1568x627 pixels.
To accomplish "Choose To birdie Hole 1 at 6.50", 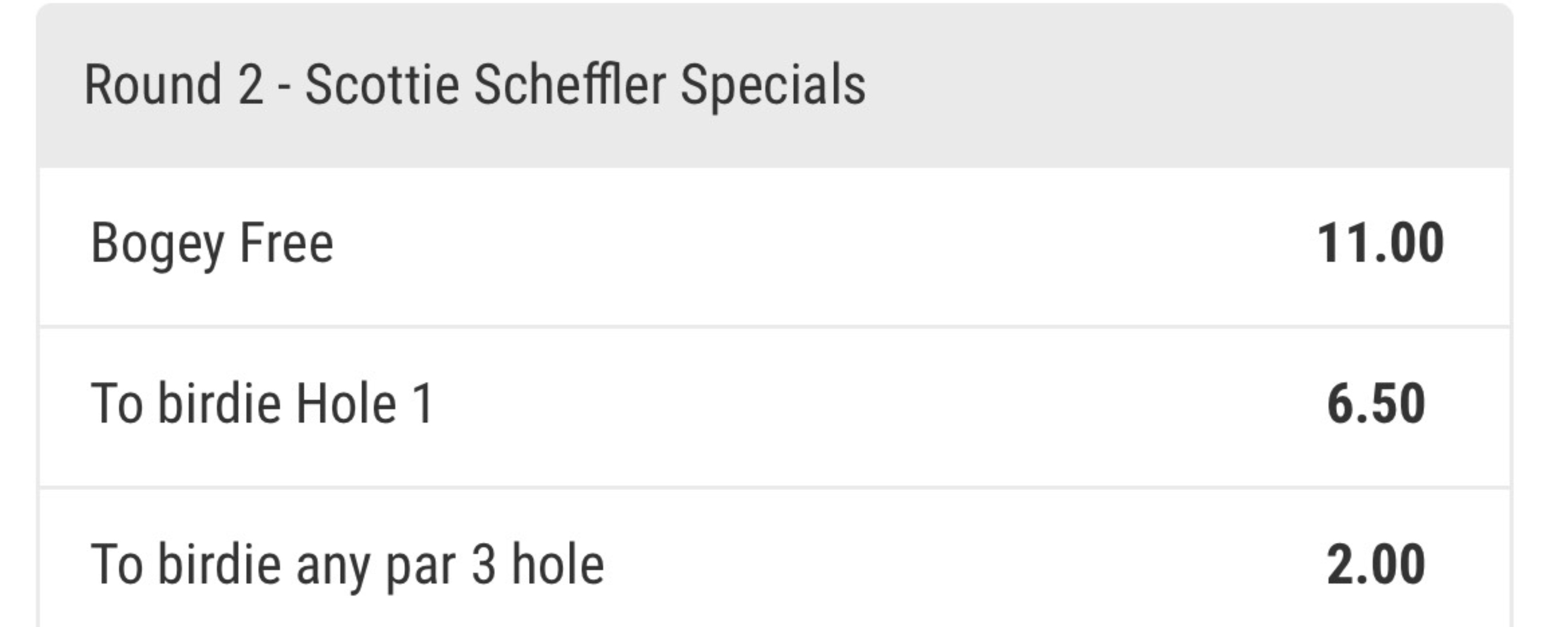I will pos(1376,404).
